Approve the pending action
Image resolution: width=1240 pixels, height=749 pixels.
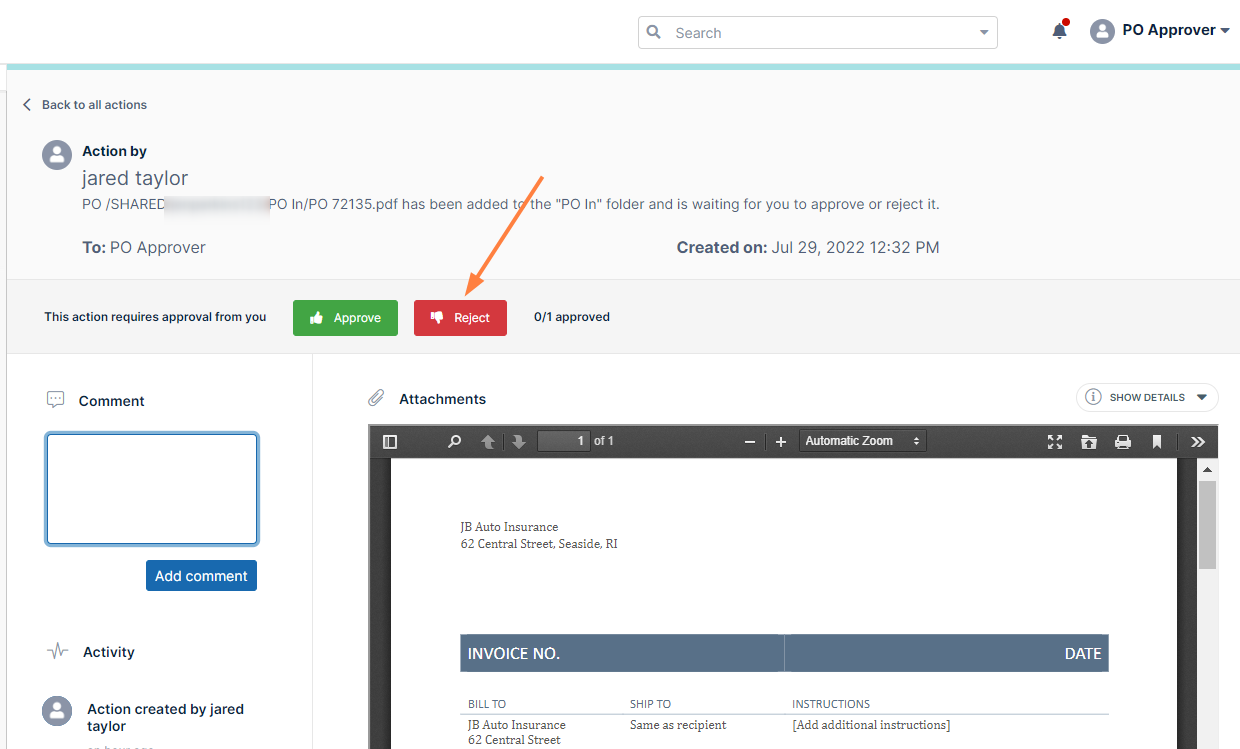[x=345, y=318]
